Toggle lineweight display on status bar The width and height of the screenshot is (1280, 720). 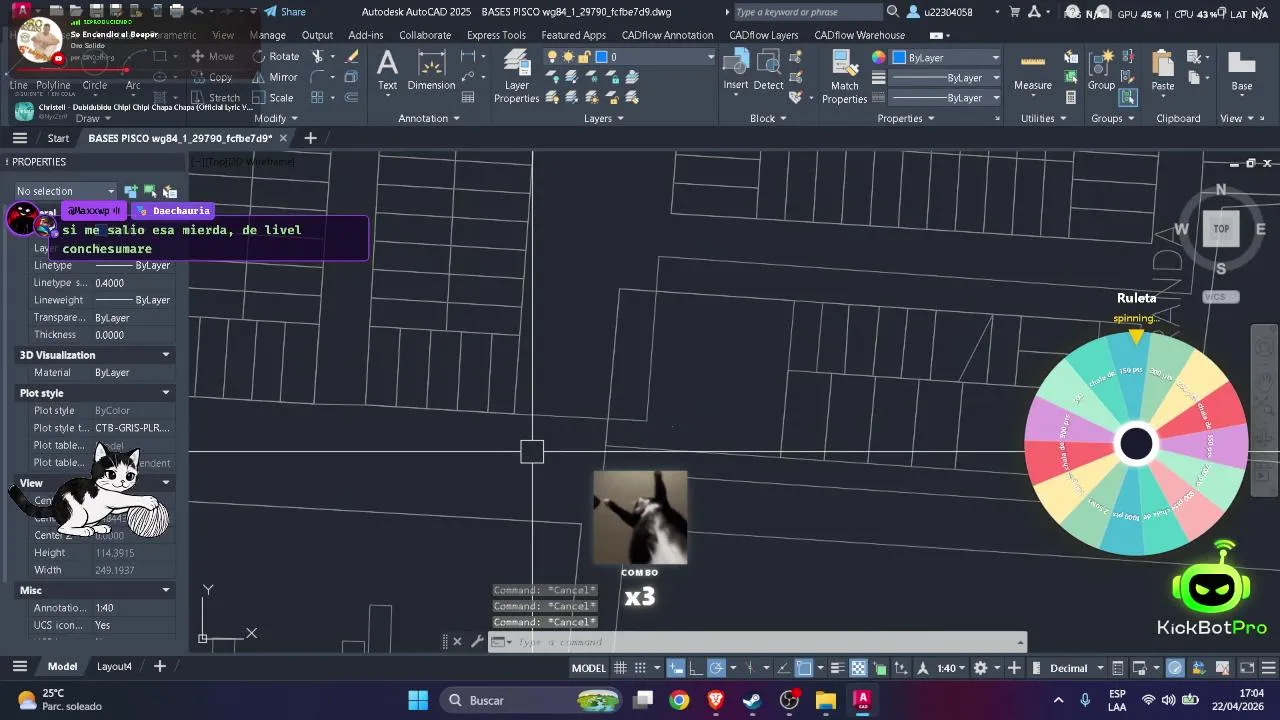838,668
